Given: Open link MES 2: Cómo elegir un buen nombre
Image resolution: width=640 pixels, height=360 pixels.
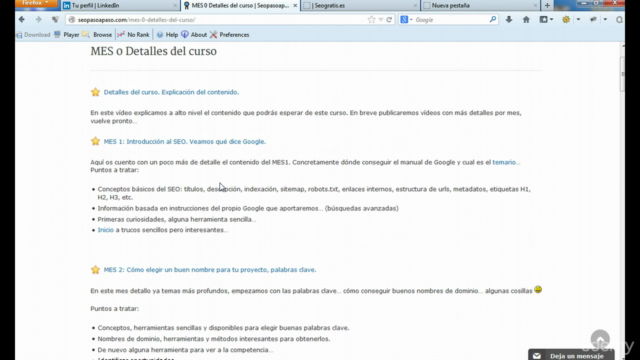Looking at the screenshot, I should [x=210, y=270].
